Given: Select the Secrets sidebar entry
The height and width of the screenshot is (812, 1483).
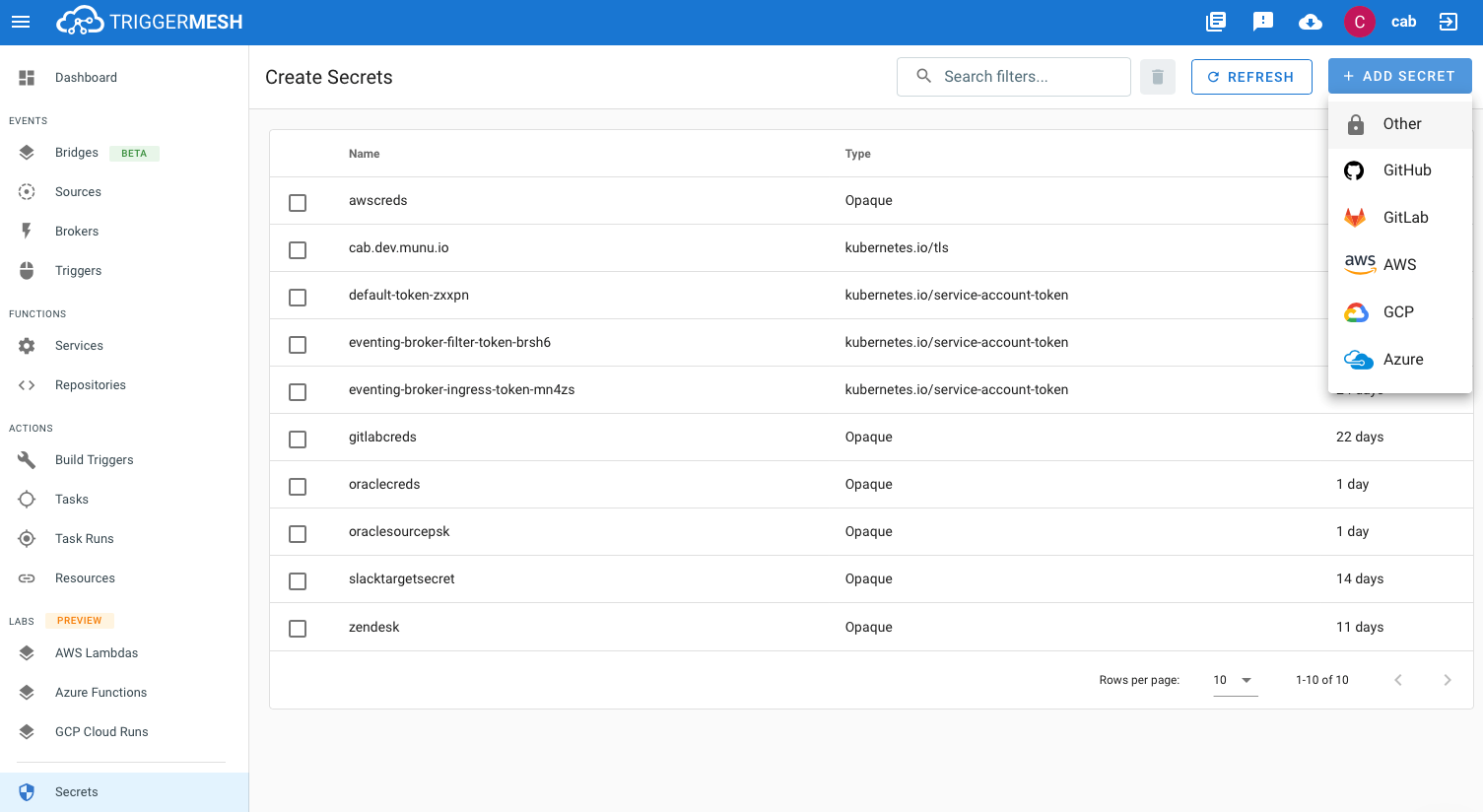Looking at the screenshot, I should click(76, 791).
